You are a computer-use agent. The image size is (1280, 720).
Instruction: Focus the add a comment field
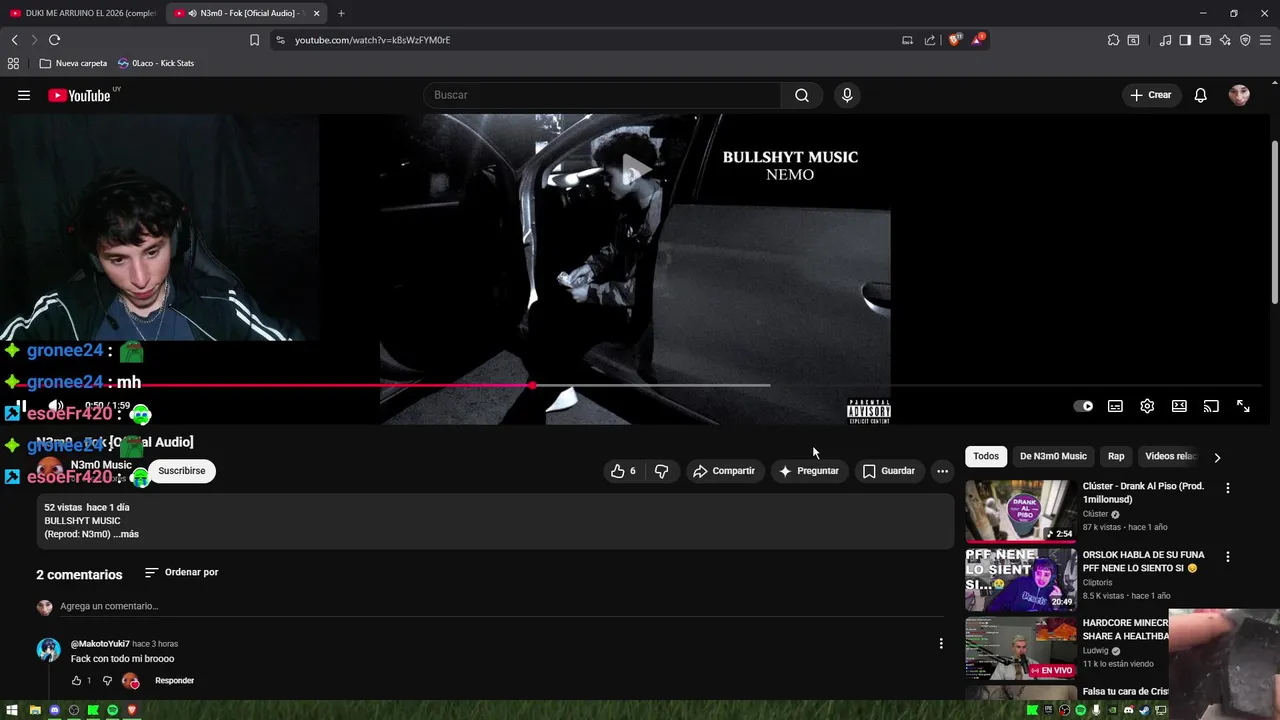(x=500, y=606)
